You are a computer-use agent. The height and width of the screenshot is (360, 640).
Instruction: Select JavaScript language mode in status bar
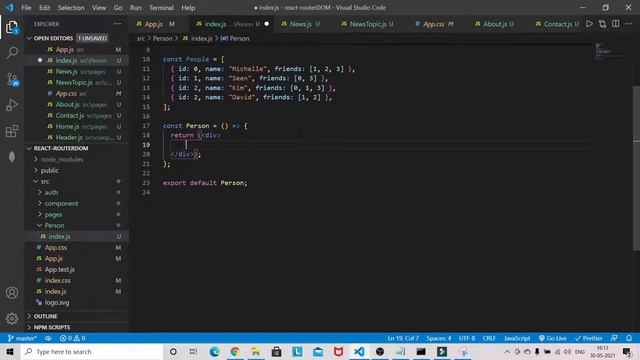[517, 338]
